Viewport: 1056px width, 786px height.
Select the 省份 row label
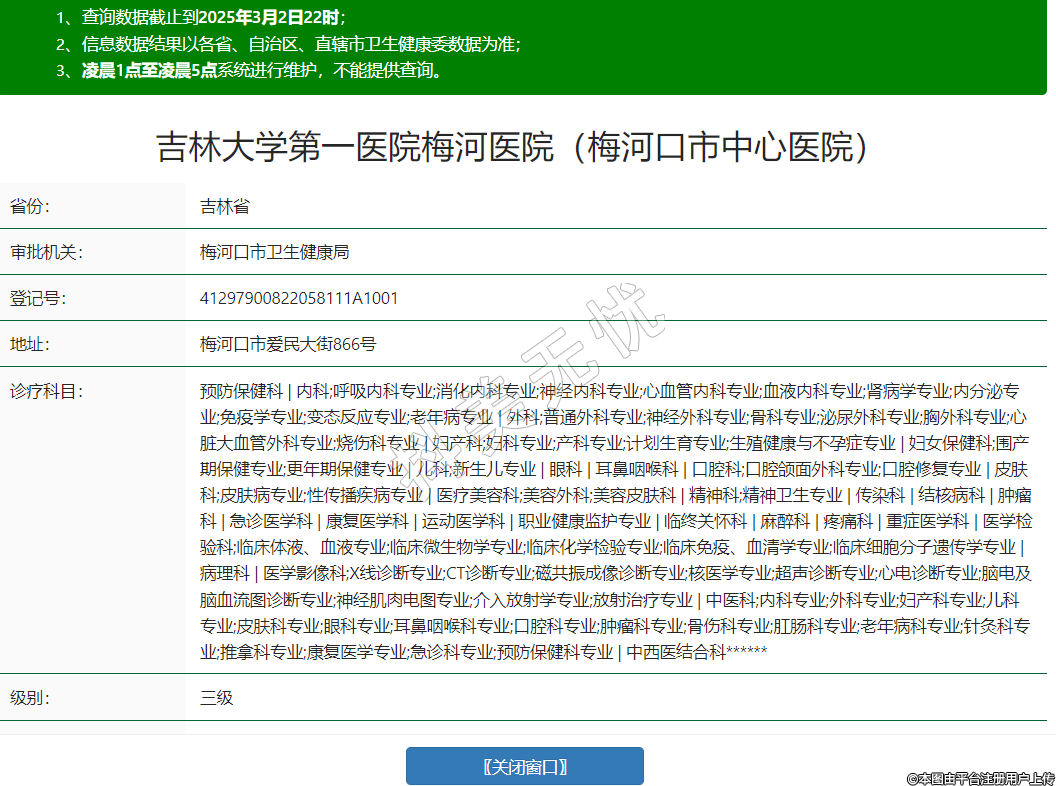(30, 206)
